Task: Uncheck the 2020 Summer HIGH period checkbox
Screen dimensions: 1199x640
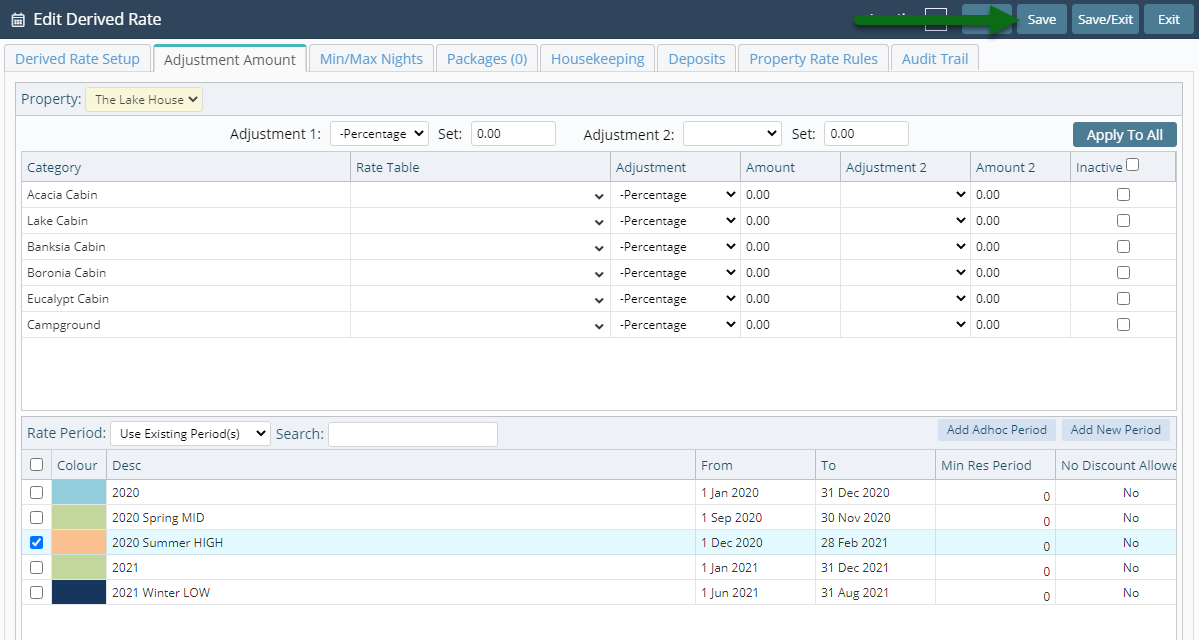Action: (x=36, y=543)
